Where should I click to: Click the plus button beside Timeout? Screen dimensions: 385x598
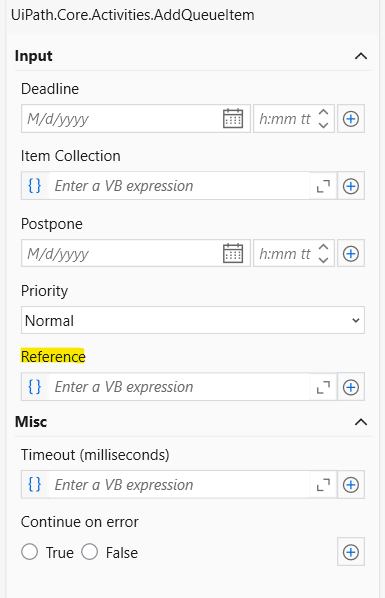pyautogui.click(x=351, y=485)
